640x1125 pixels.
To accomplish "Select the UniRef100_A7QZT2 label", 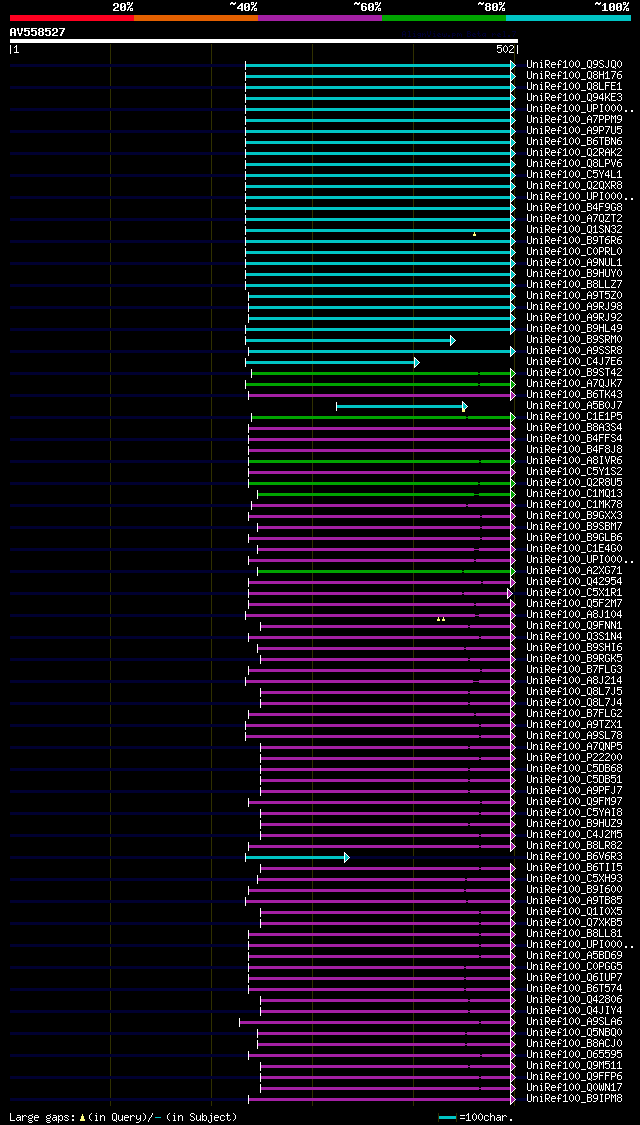I will pos(574,219).
